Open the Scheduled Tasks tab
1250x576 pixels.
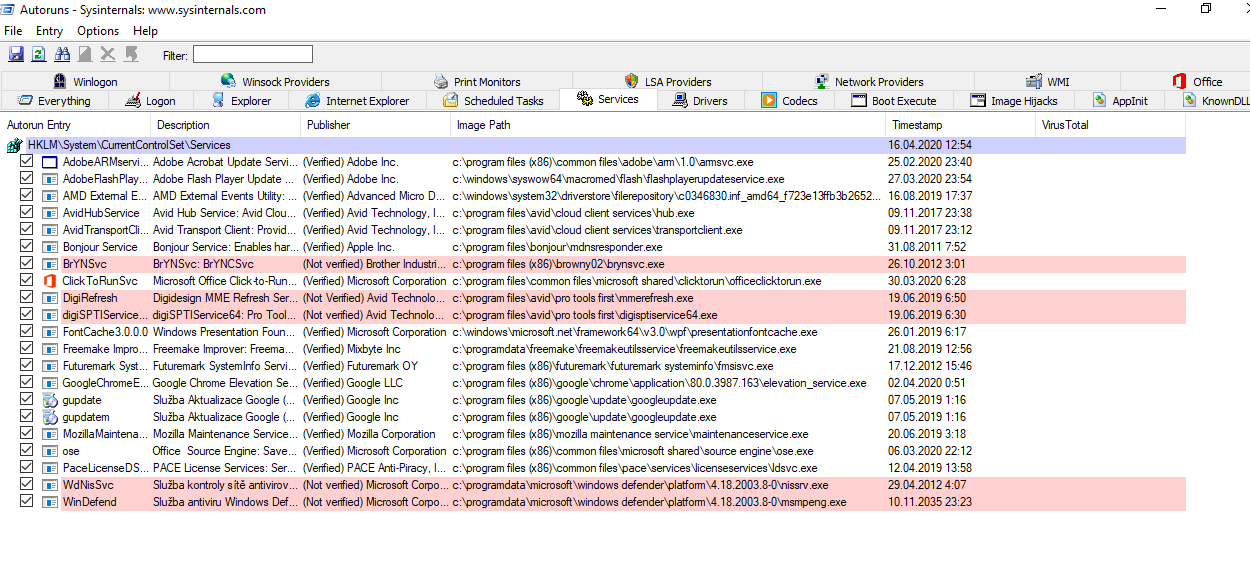tap(493, 101)
